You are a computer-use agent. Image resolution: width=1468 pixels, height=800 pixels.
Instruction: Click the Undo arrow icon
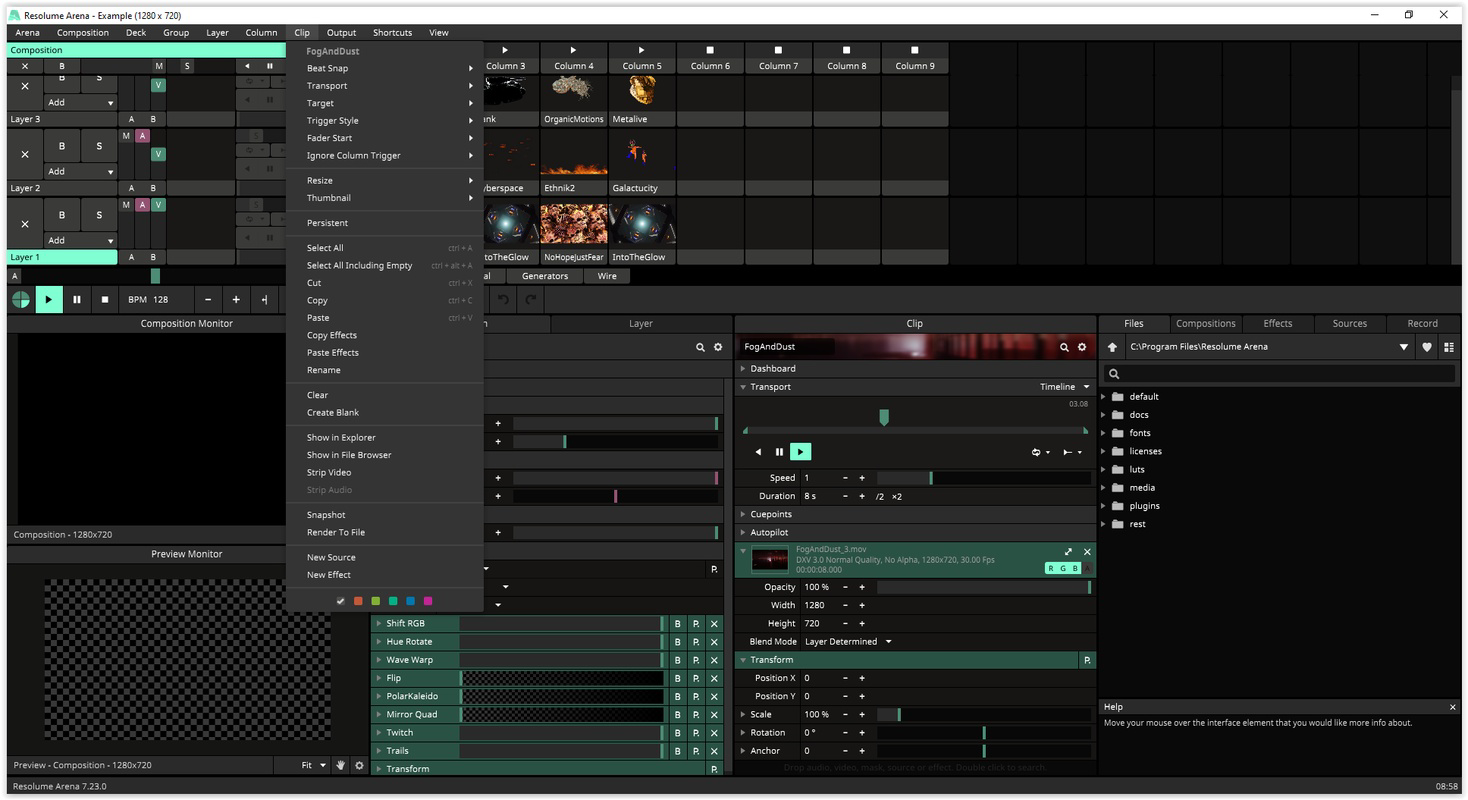(504, 299)
